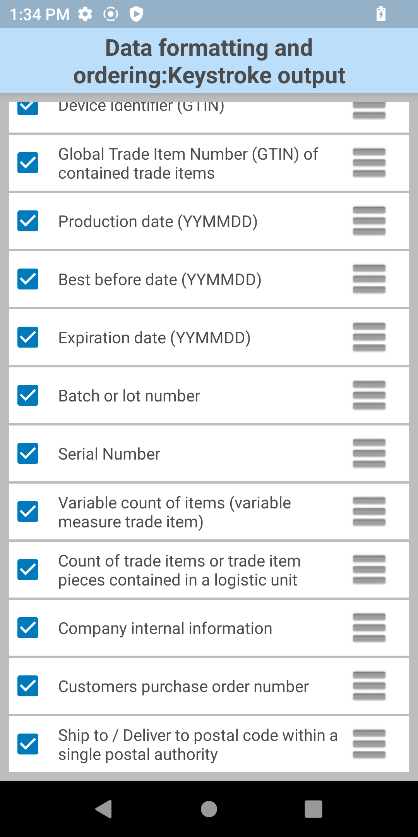Tap the settings gear in the status bar
This screenshot has width=418, height=837.
[x=85, y=14]
